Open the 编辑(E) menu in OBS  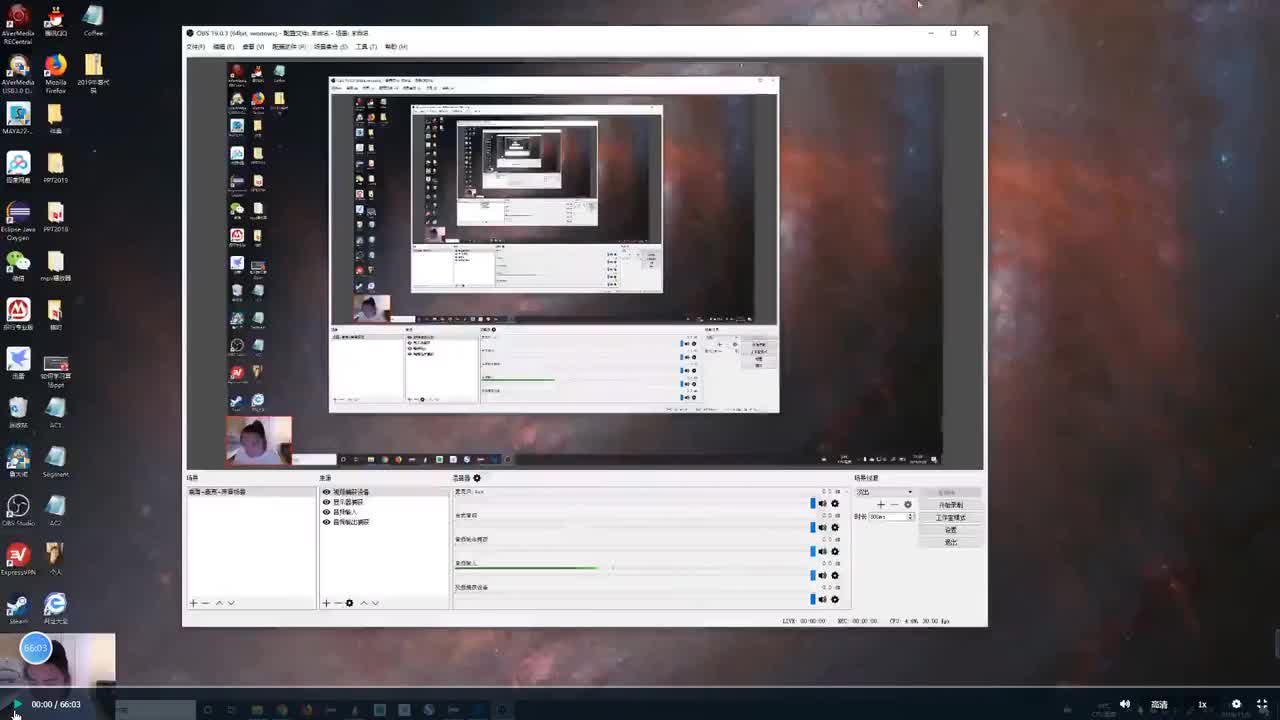[223, 47]
